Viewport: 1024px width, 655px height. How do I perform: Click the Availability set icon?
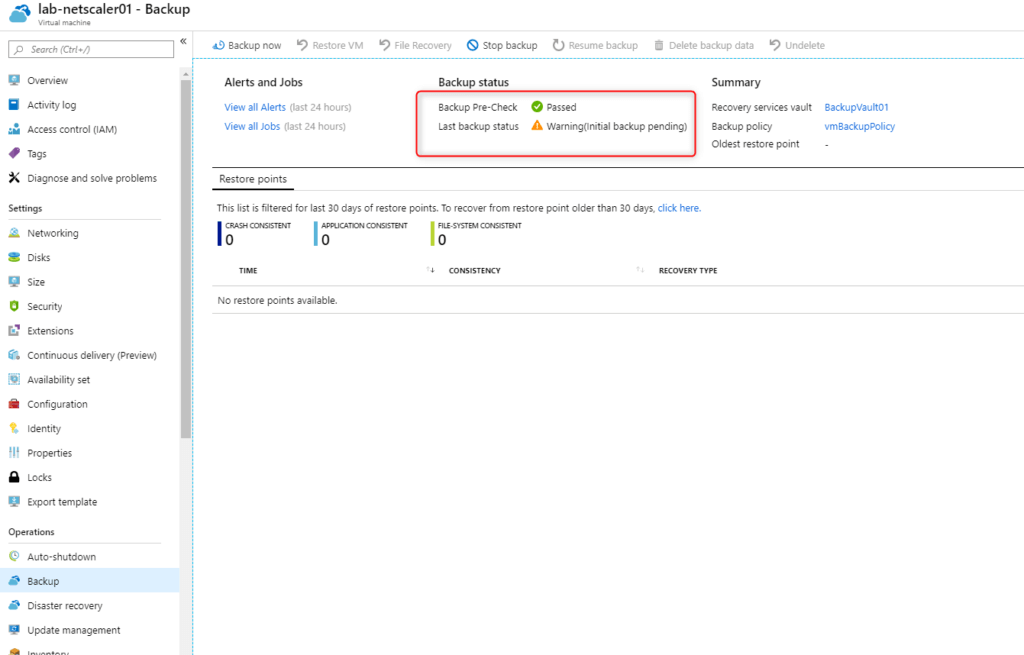(14, 379)
